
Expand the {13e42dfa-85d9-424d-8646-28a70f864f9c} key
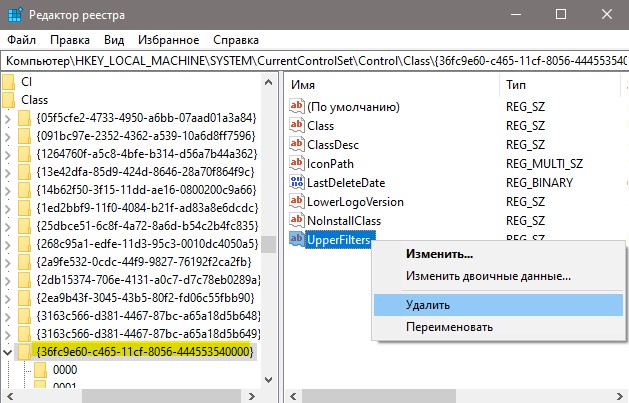click(x=8, y=172)
